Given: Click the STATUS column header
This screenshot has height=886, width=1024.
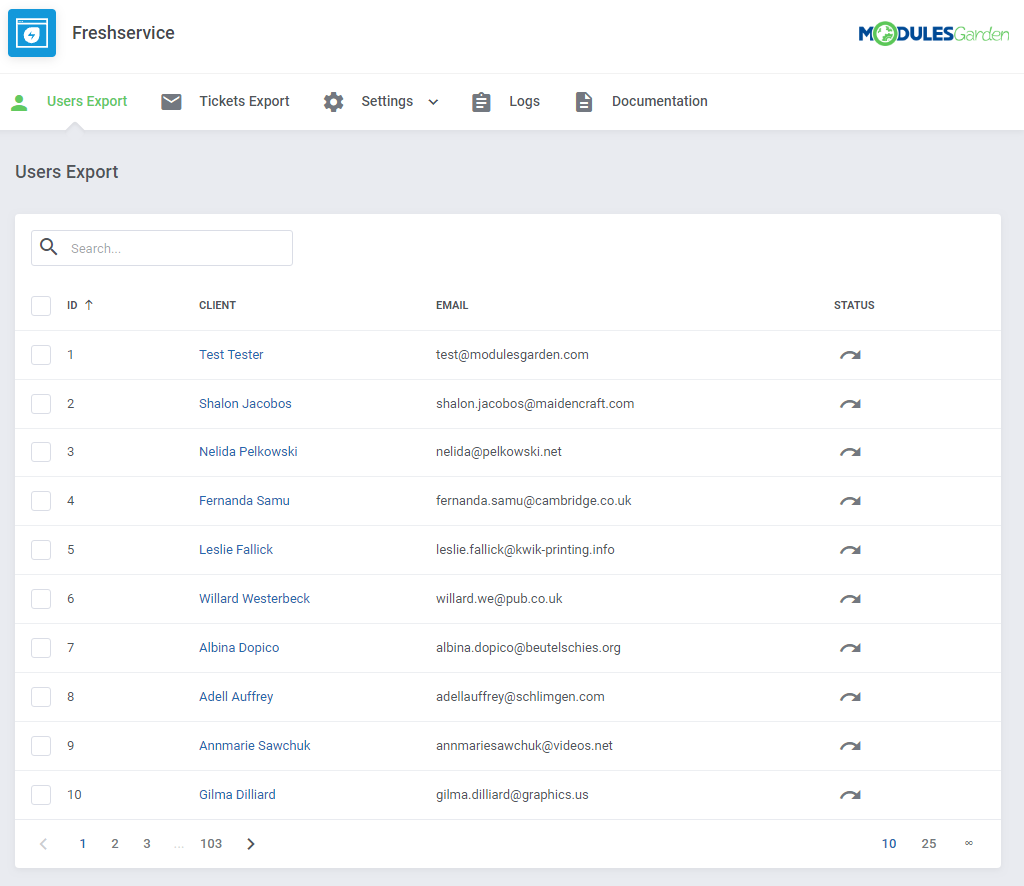Looking at the screenshot, I should pyautogui.click(x=854, y=305).
